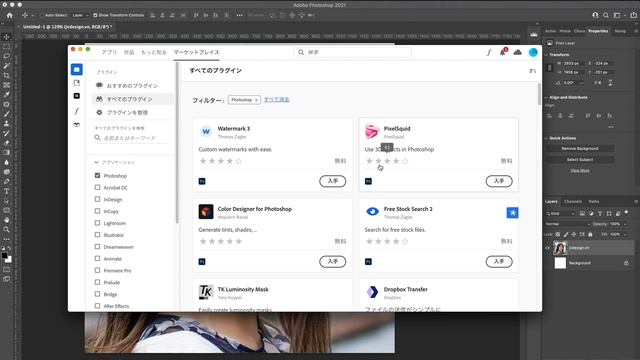640x360 pixels.
Task: Check the Acrobat DC filter checkbox
Action: pos(97,187)
